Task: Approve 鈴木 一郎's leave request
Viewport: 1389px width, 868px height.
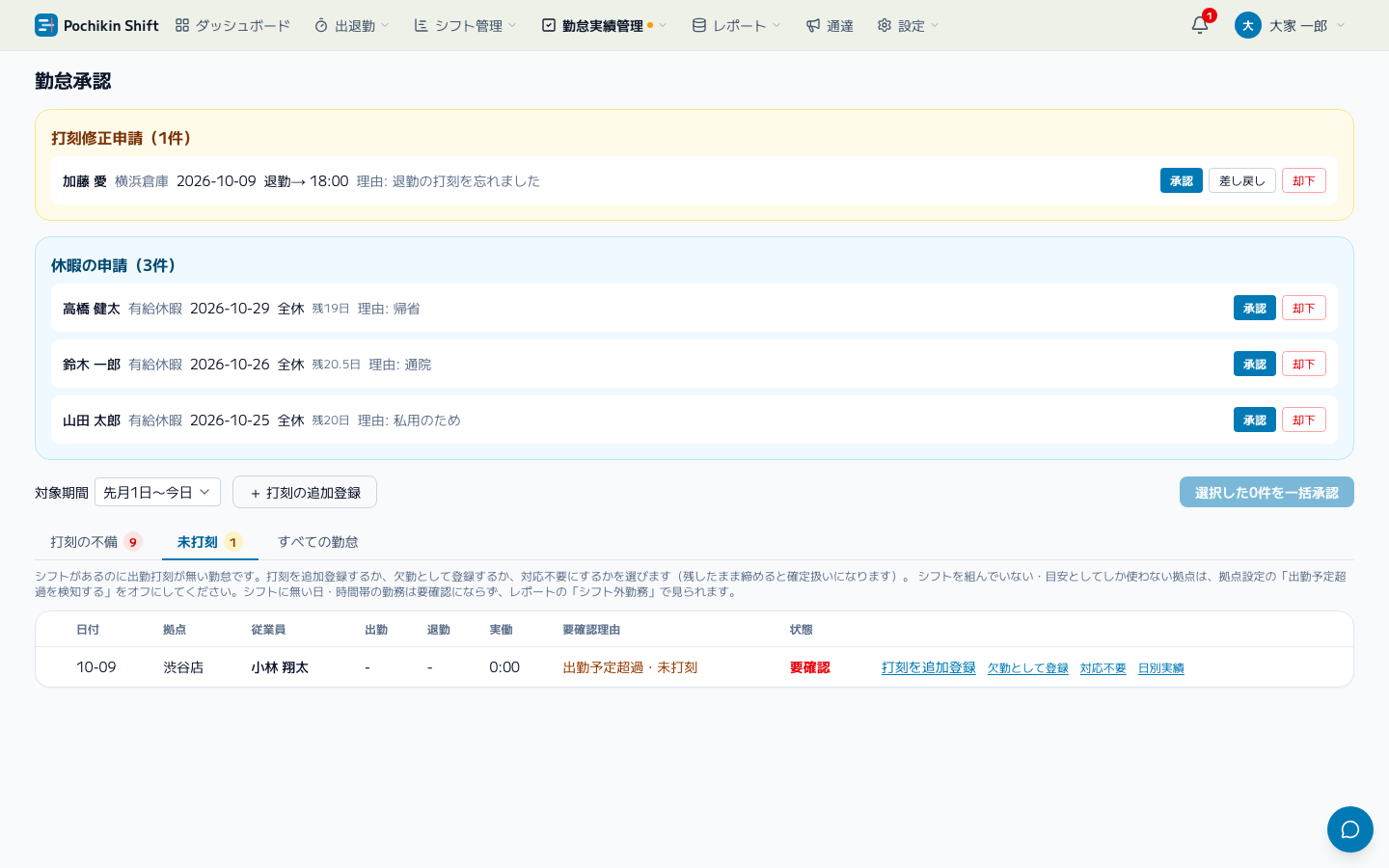Action: [x=1255, y=364]
